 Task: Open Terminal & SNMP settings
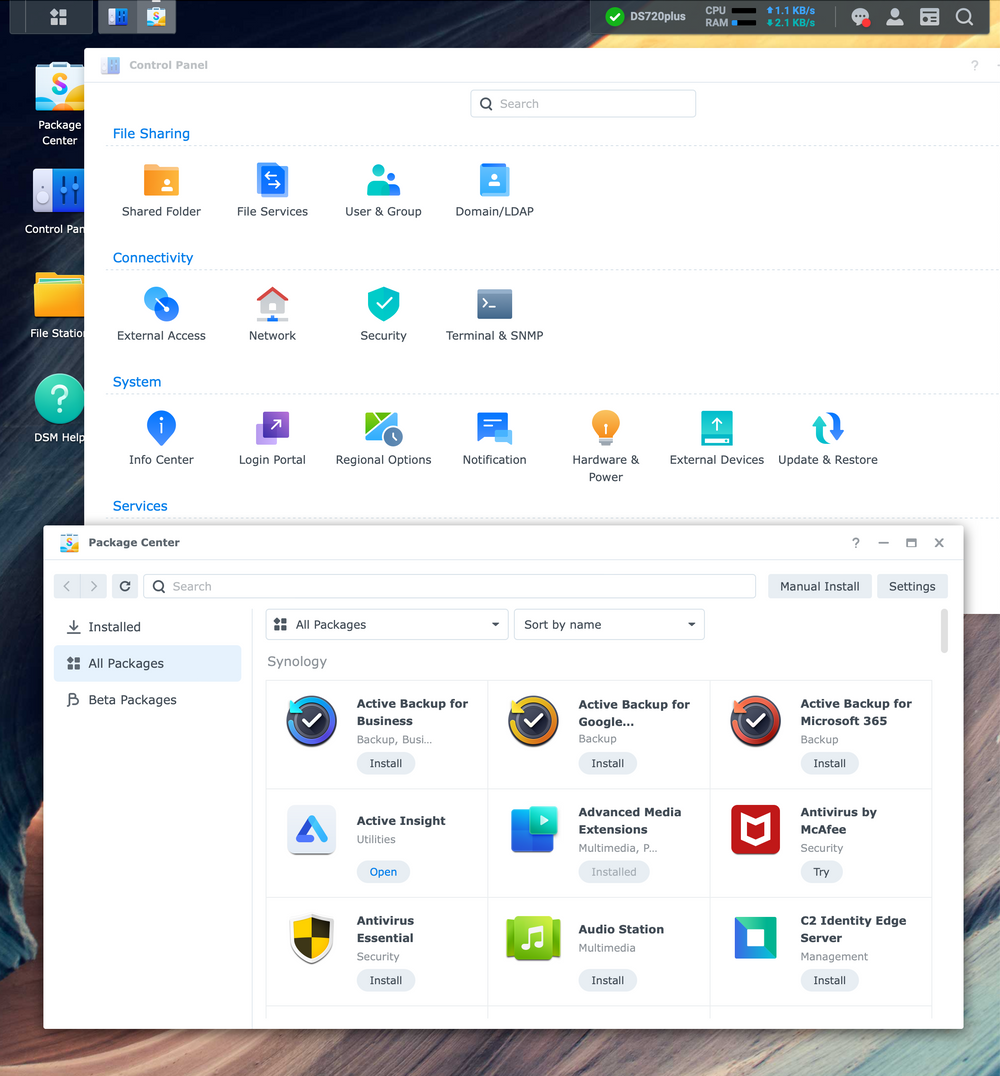(494, 315)
